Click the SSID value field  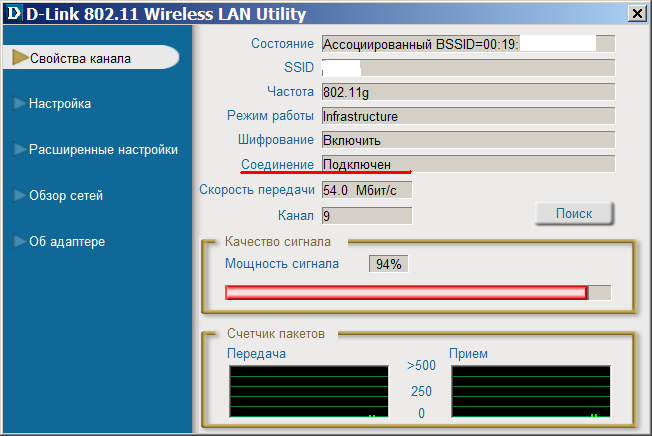click(468, 68)
